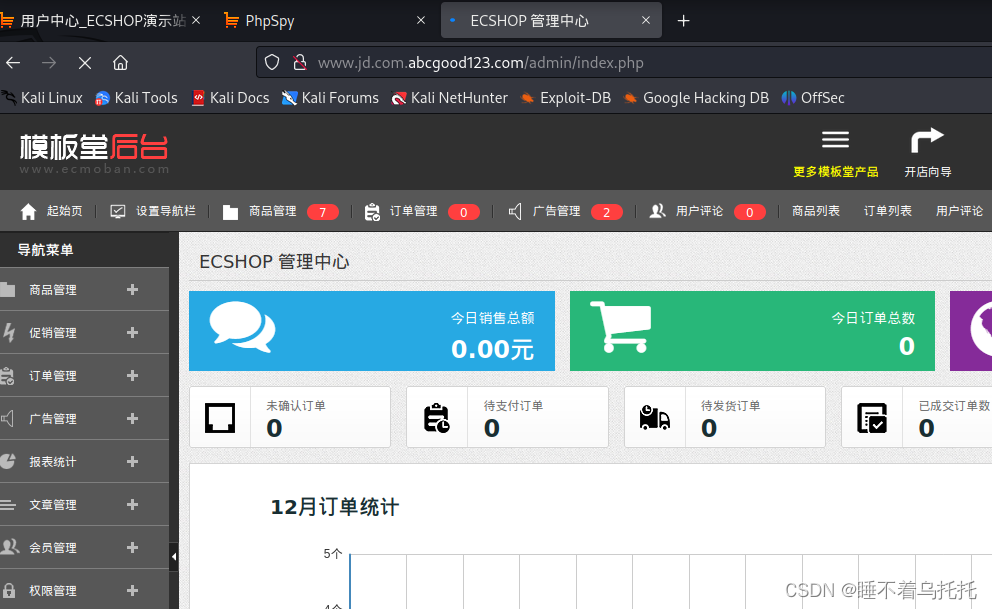This screenshot has width=992, height=609.
Task: Expand 文章管理 plus in sidebar
Action: pyautogui.click(x=132, y=505)
